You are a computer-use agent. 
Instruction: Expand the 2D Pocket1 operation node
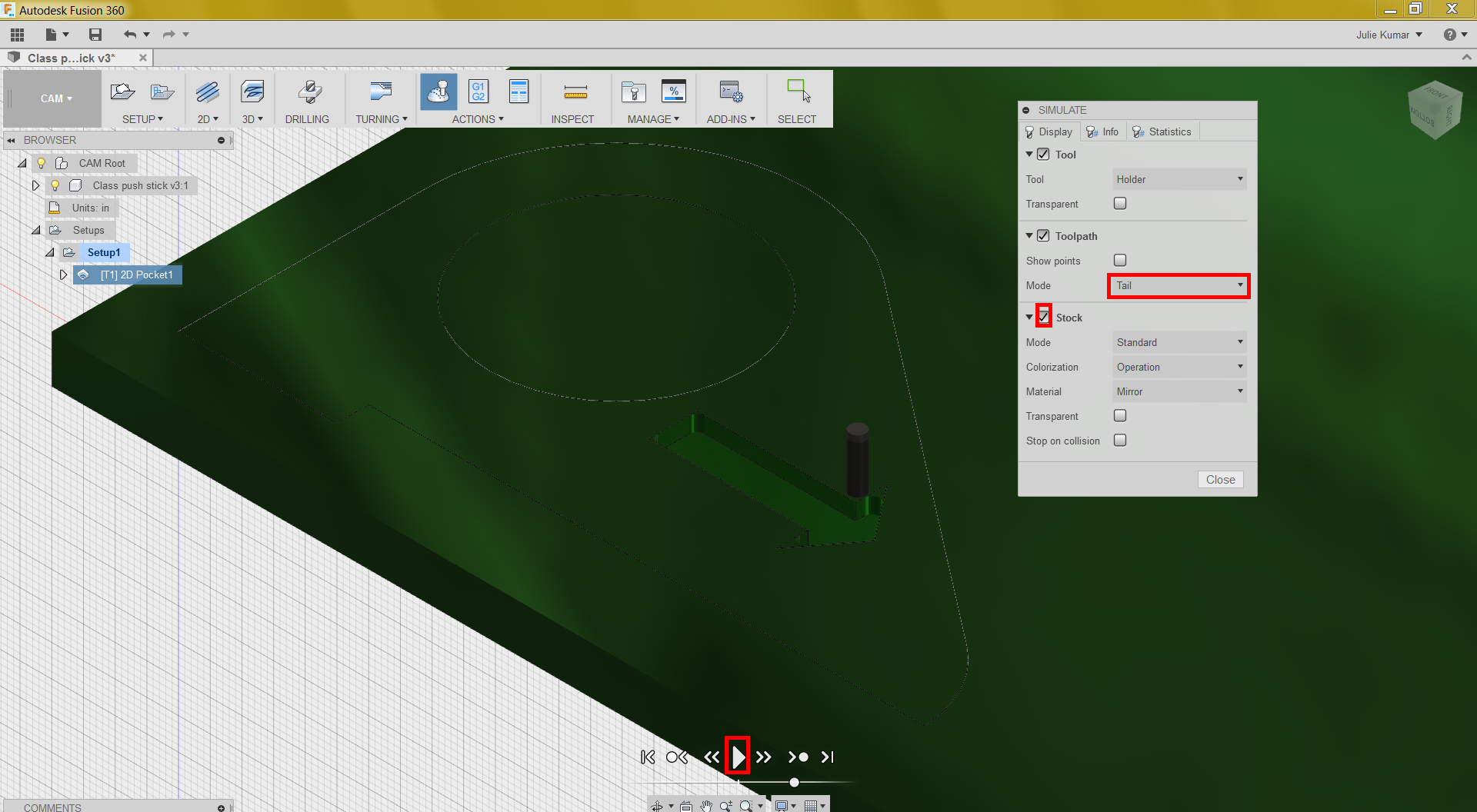(63, 275)
